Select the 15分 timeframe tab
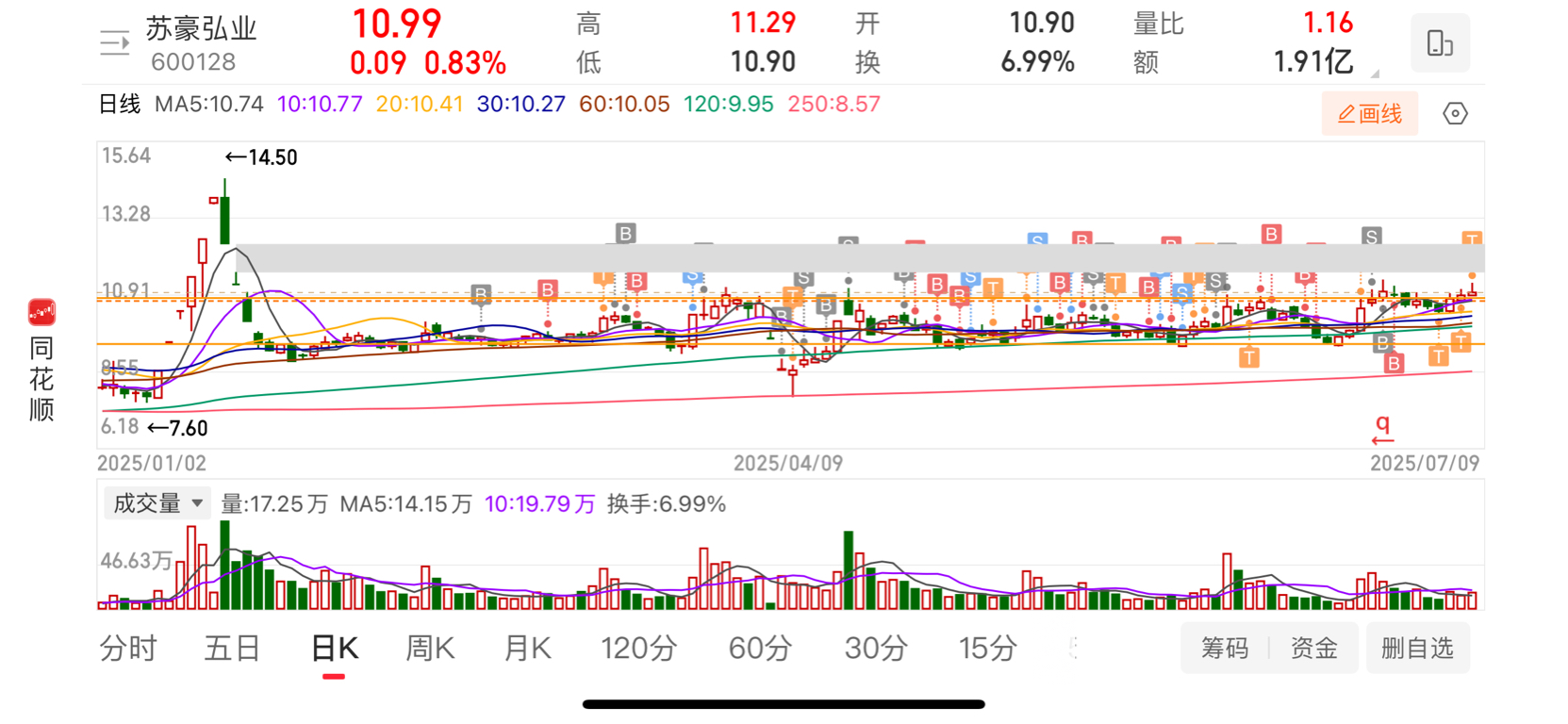This screenshot has width=1568, height=724. pos(988,649)
